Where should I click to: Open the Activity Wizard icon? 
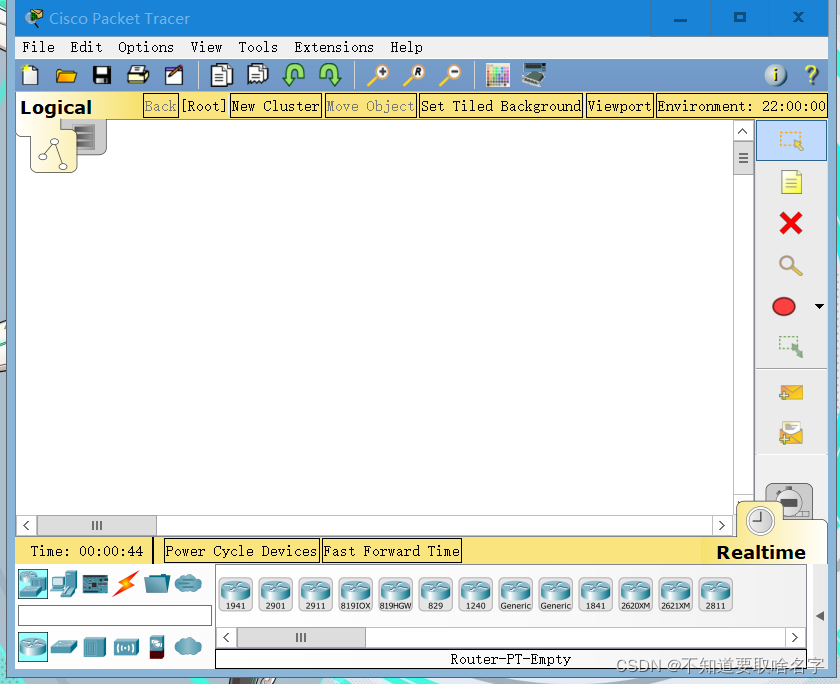coord(174,75)
